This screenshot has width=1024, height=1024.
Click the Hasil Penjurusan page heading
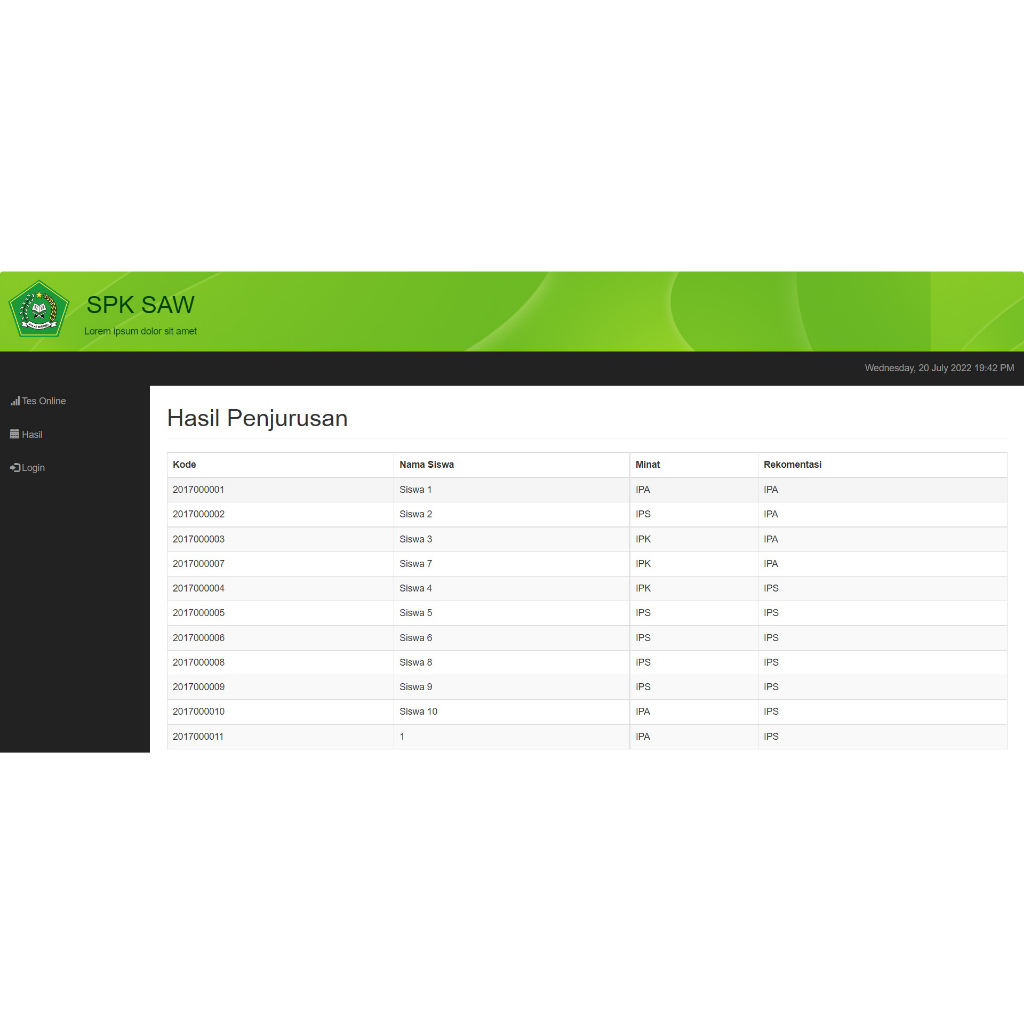[257, 418]
